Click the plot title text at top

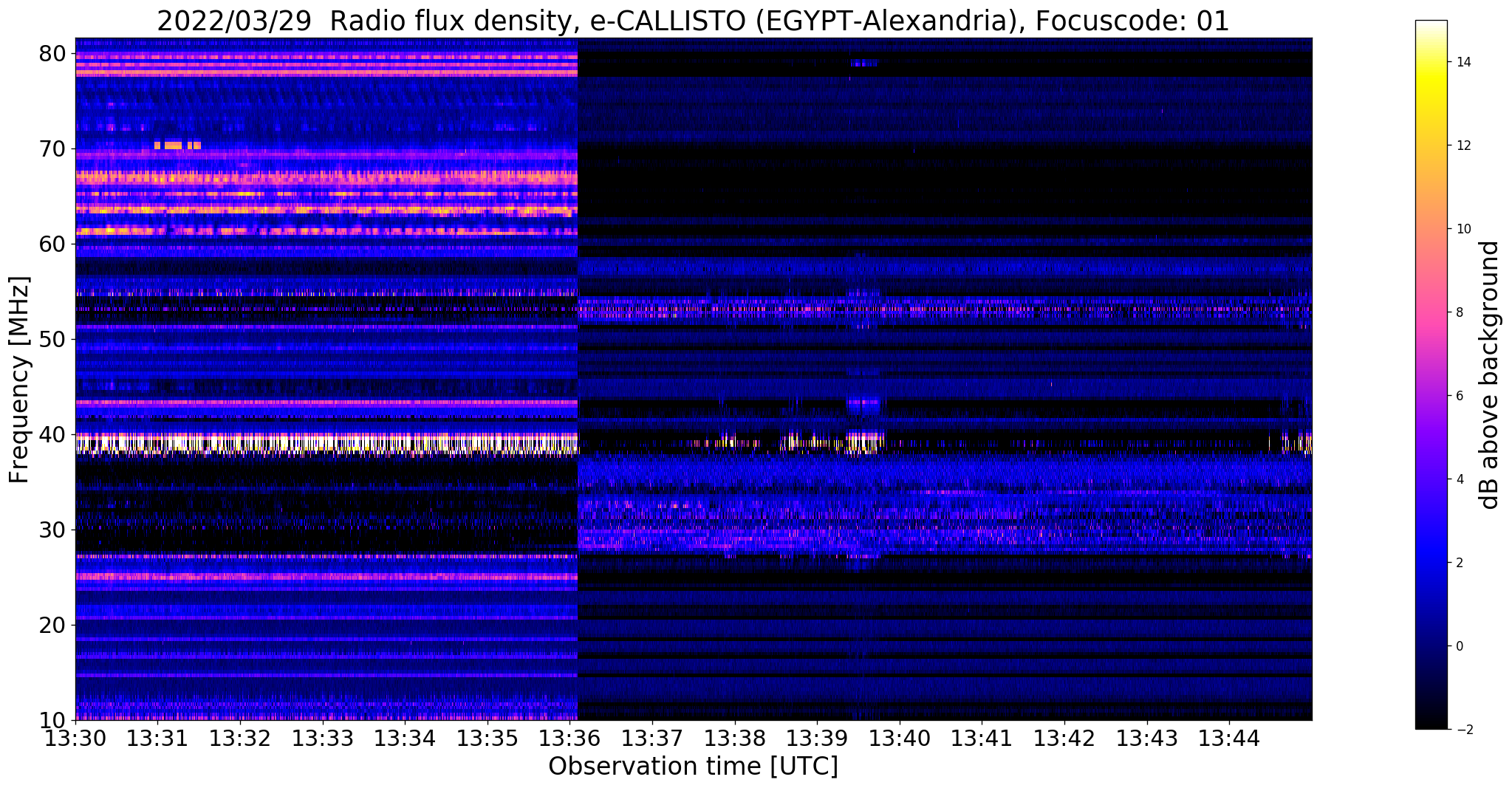point(693,20)
